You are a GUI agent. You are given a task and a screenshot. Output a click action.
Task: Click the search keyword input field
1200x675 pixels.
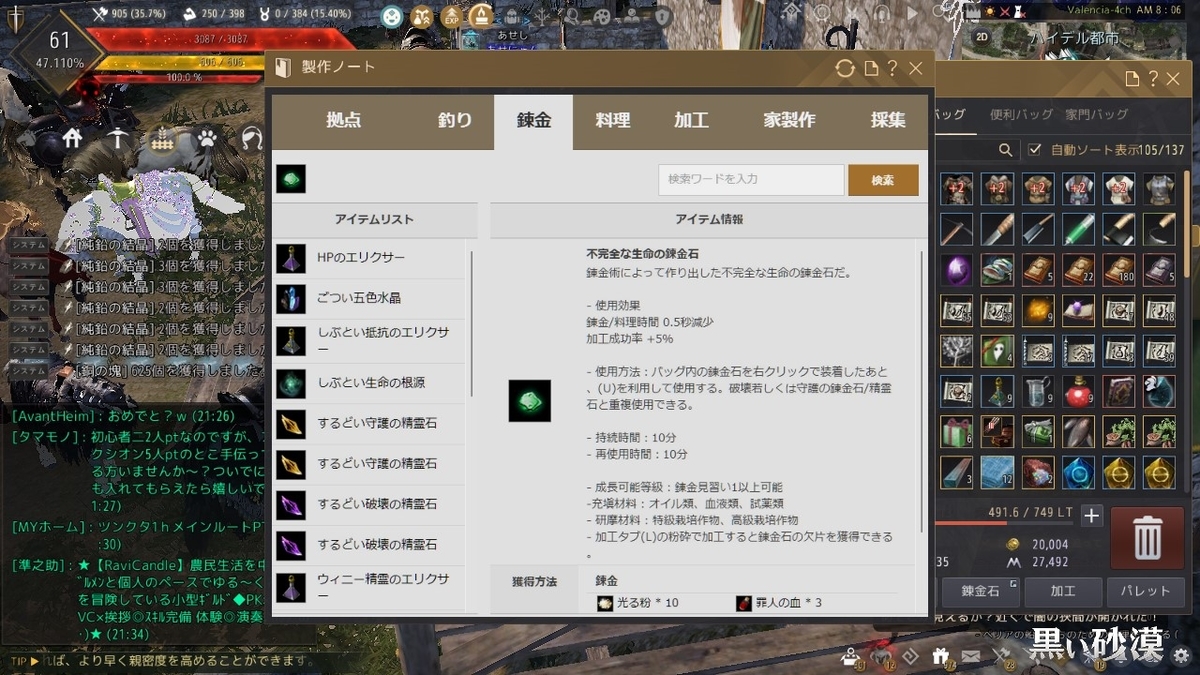750,178
